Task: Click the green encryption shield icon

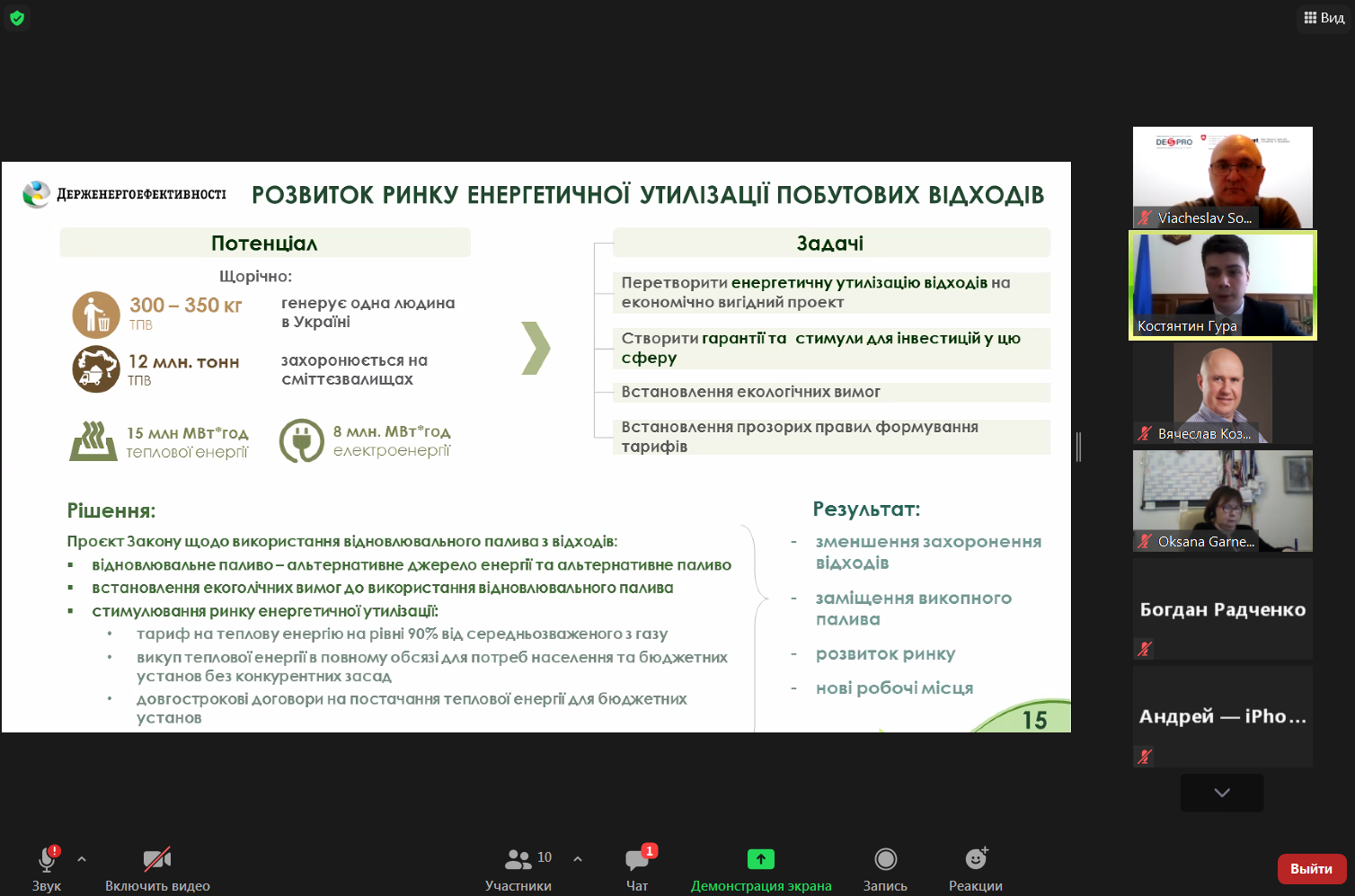Action: pyautogui.click(x=17, y=18)
